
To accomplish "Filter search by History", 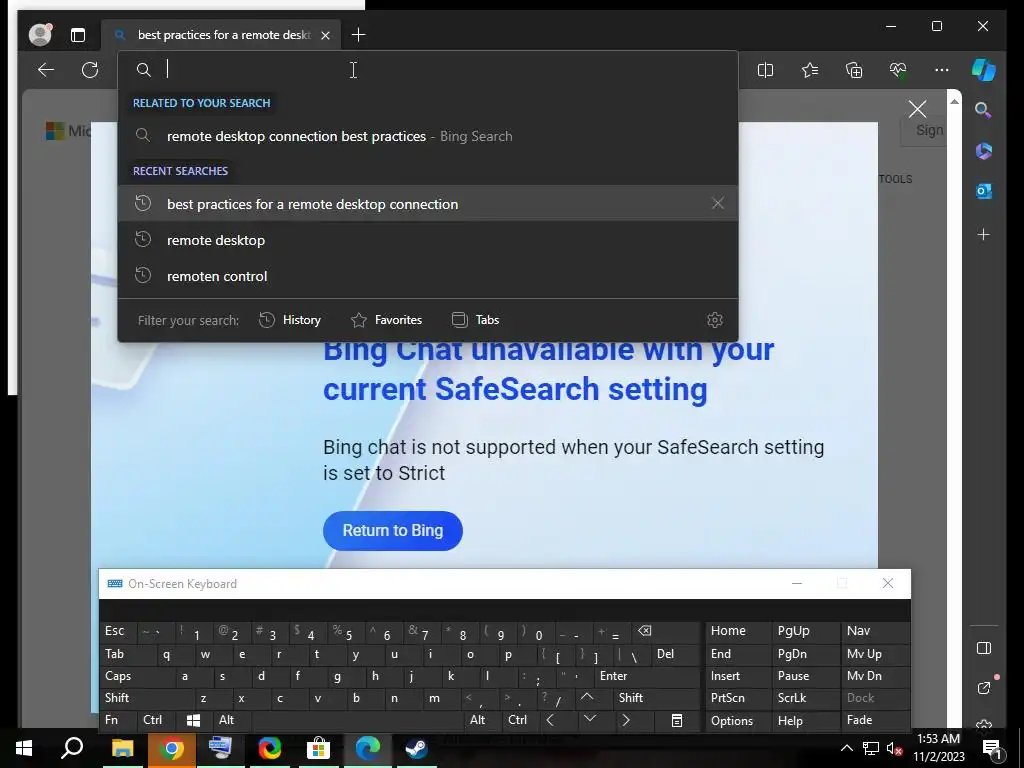I will [x=290, y=320].
